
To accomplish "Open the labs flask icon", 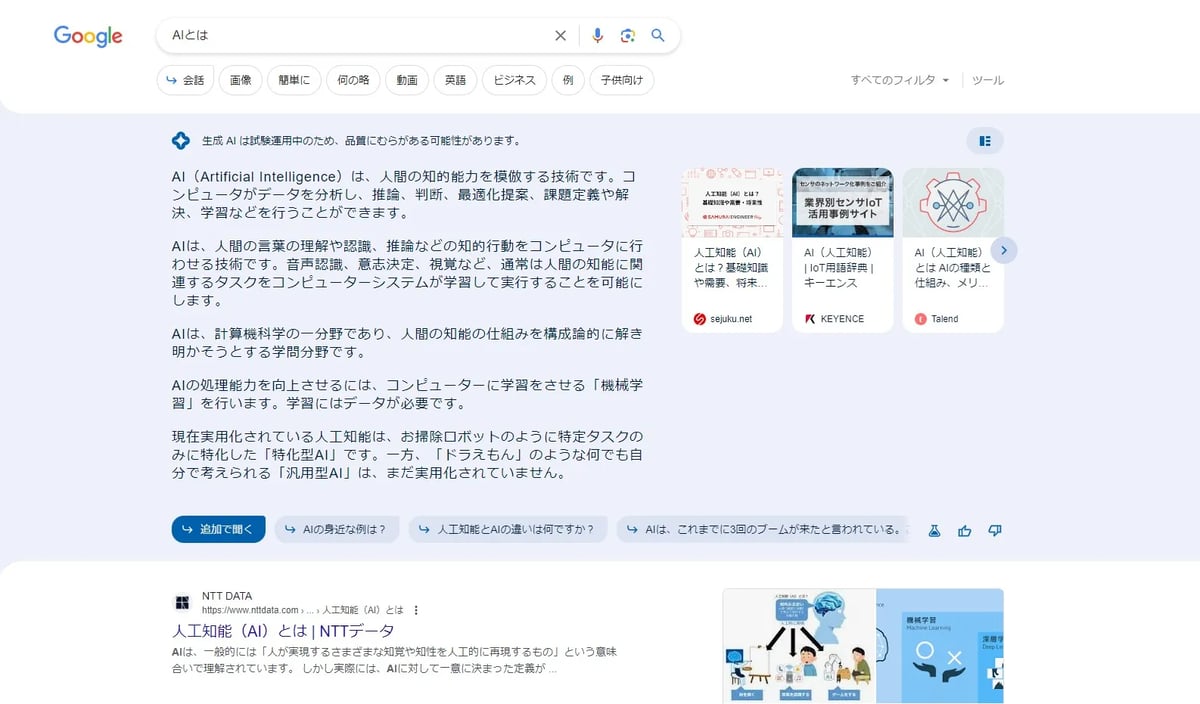I will [x=935, y=530].
